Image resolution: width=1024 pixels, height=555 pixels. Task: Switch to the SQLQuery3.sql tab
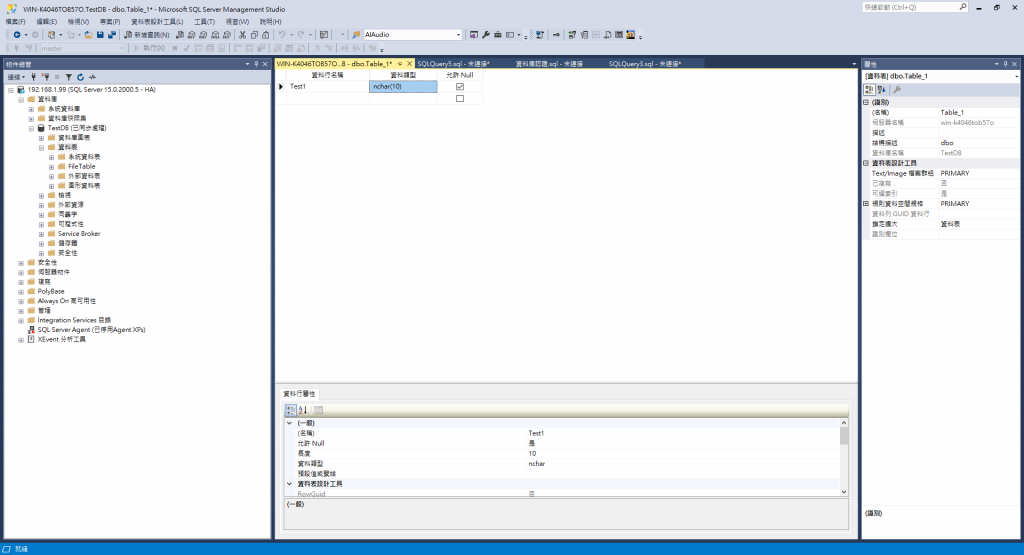pyautogui.click(x=645, y=64)
